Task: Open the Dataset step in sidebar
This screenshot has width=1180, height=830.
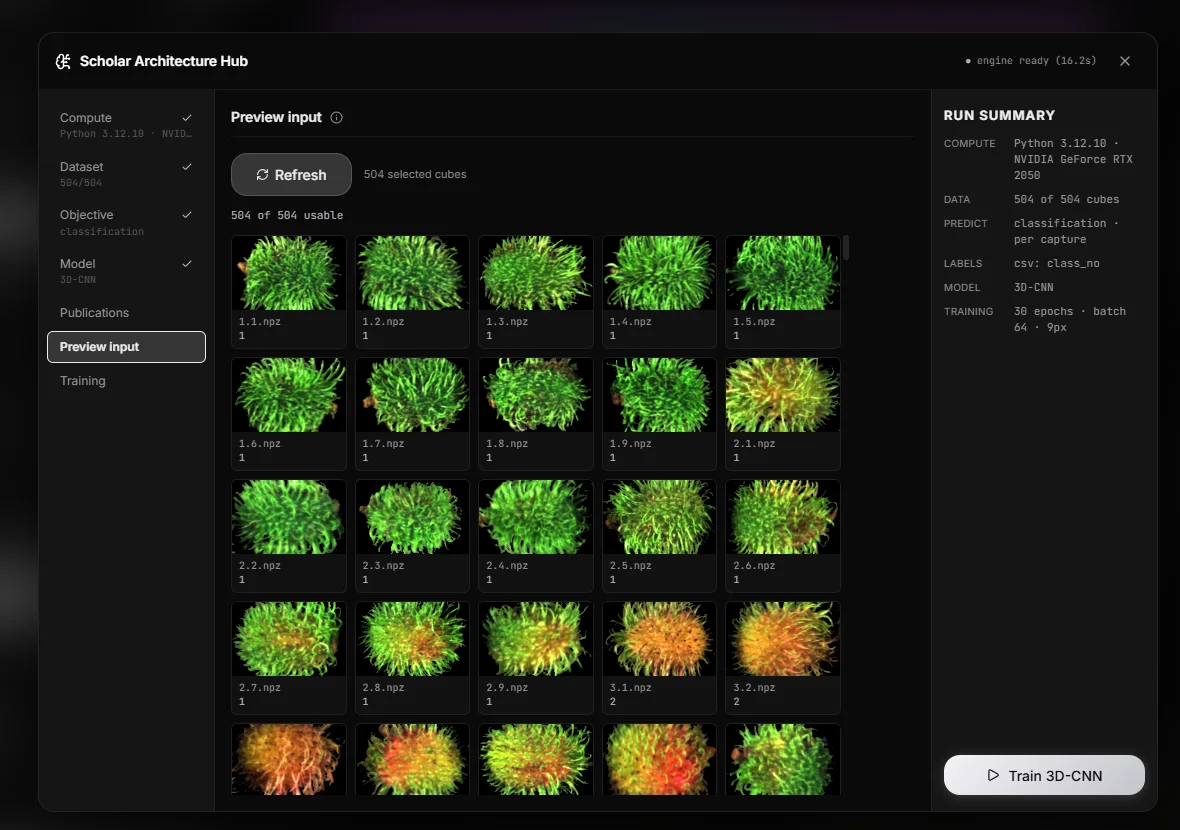Action: pos(126,174)
